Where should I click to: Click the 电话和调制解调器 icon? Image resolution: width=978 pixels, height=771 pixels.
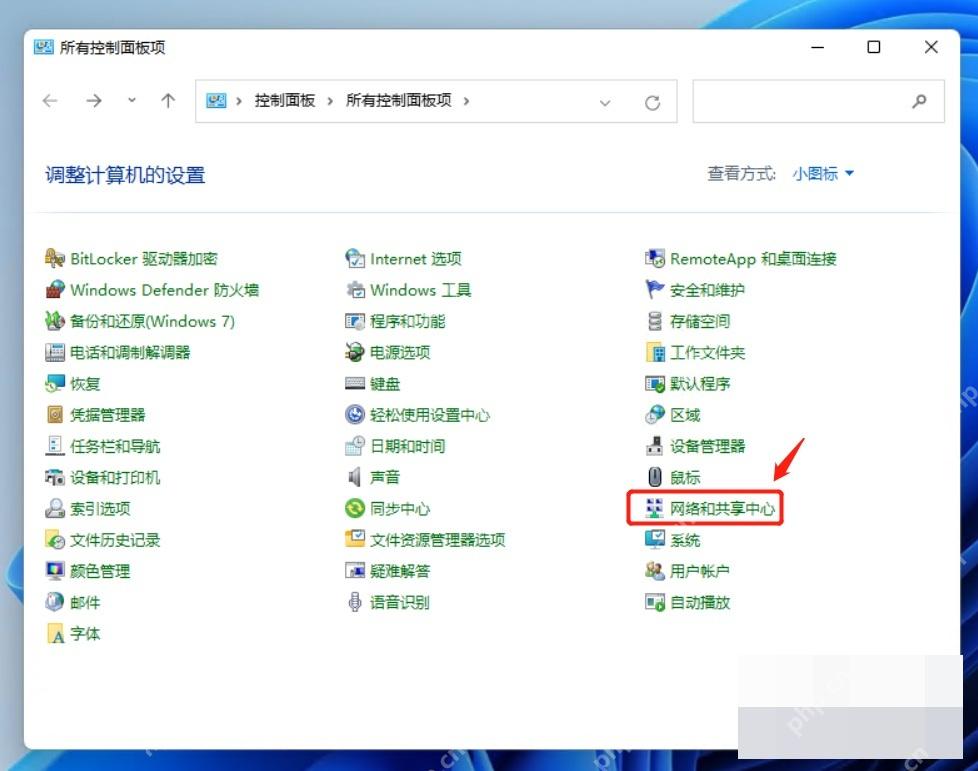[x=55, y=352]
